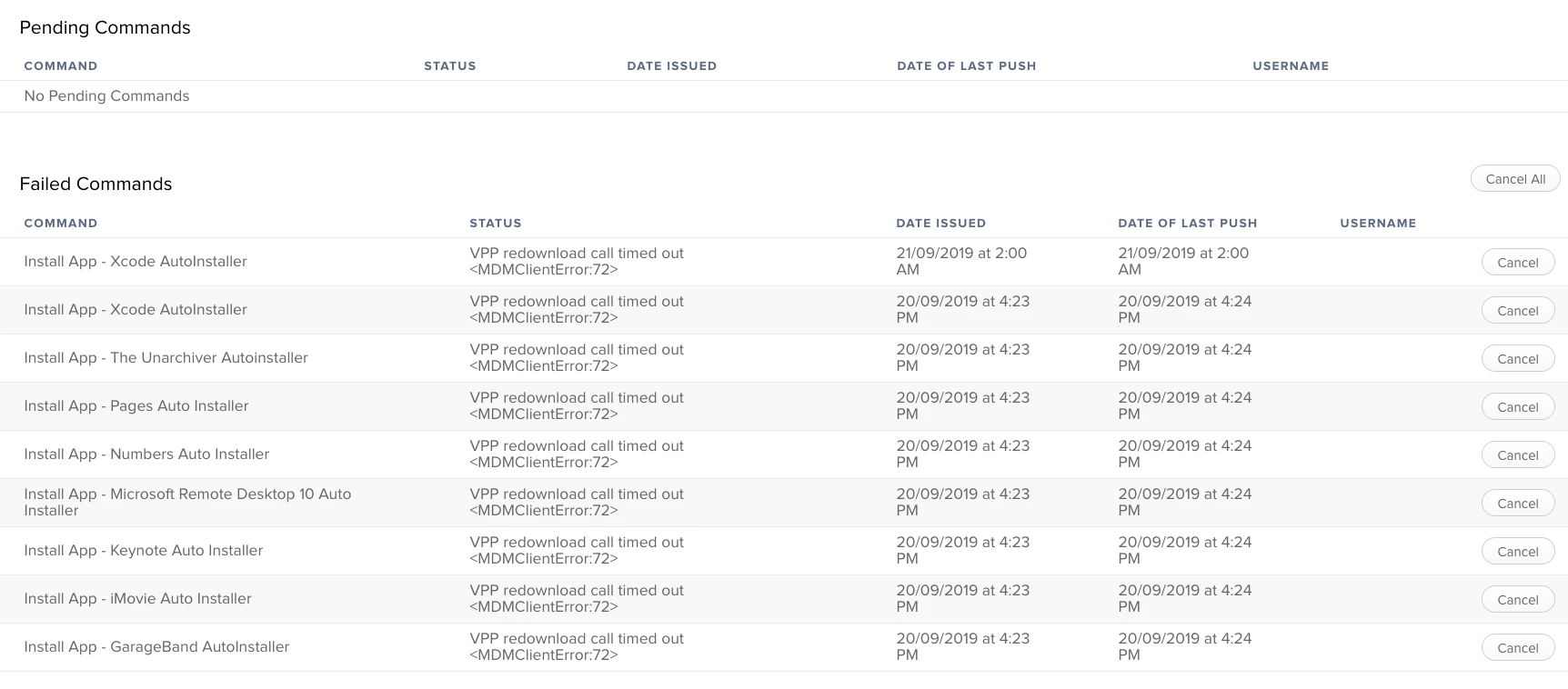Click 'Failed Commands' section heading
The width and height of the screenshot is (1568, 689).
pyautogui.click(x=95, y=185)
